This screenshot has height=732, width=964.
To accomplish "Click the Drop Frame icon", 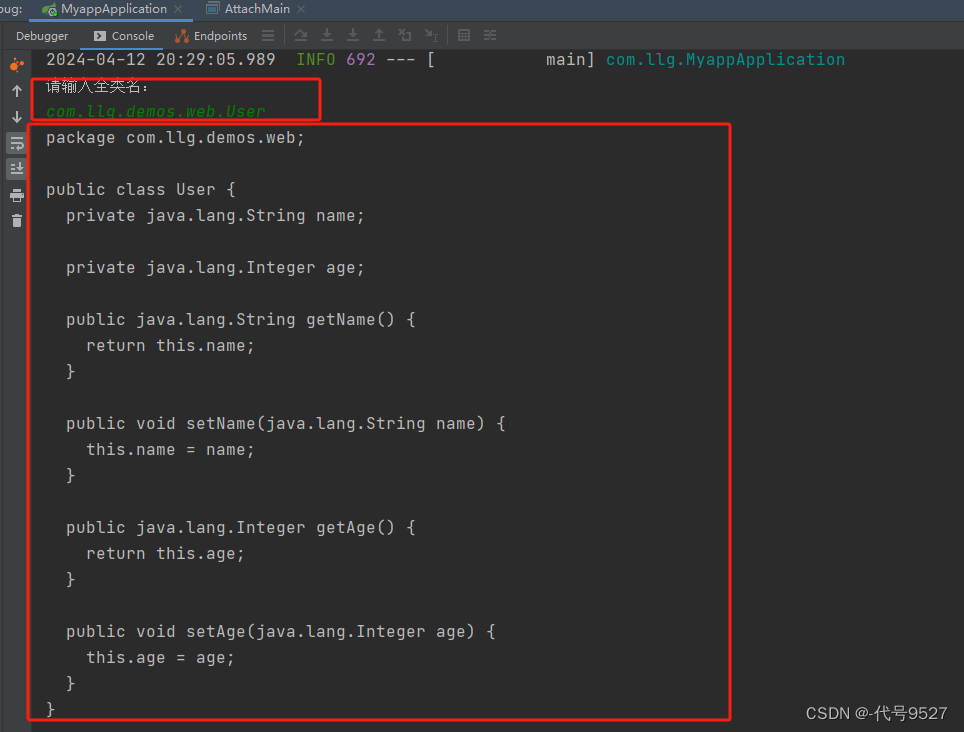I will (405, 36).
